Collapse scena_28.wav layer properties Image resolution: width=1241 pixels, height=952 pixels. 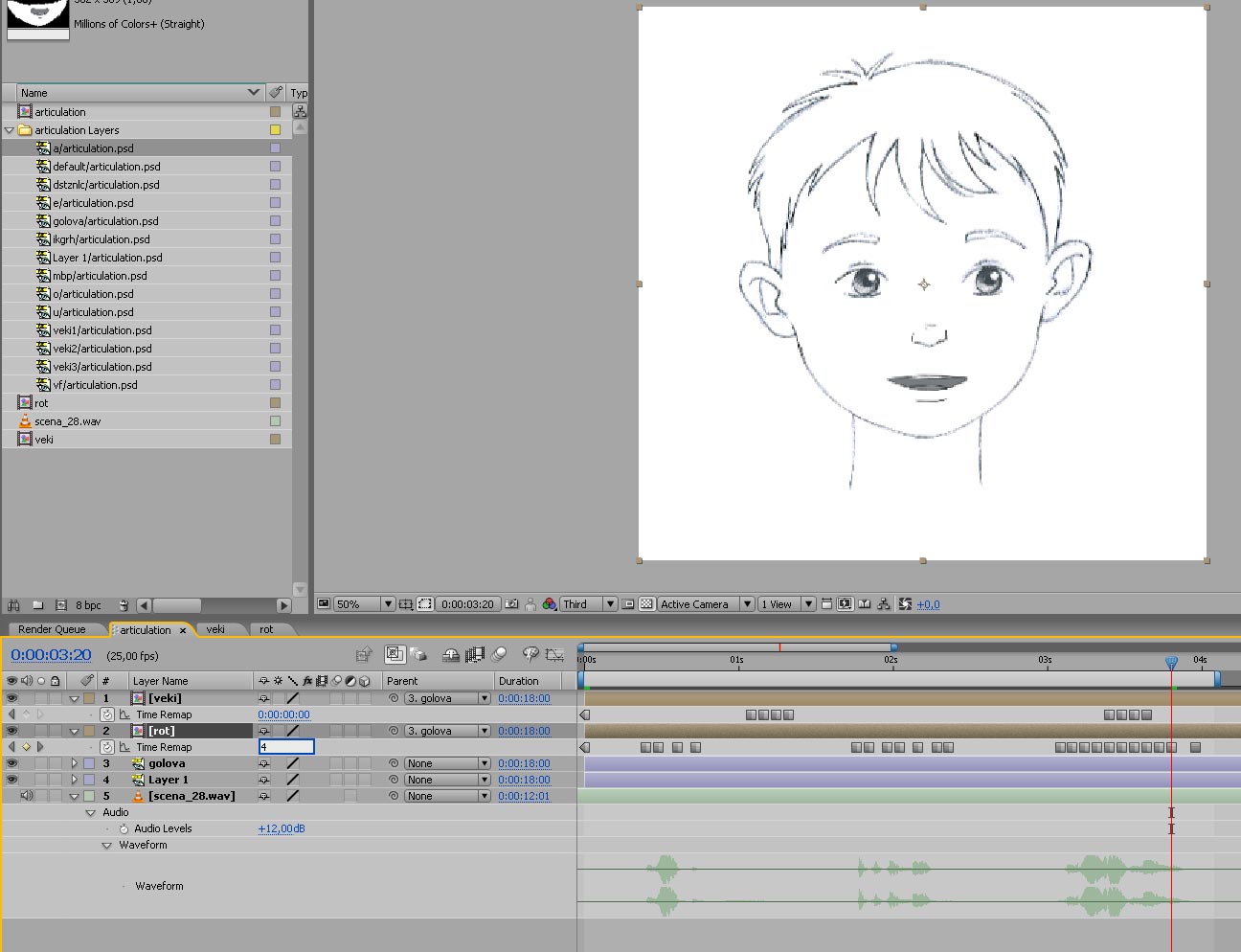tap(74, 797)
